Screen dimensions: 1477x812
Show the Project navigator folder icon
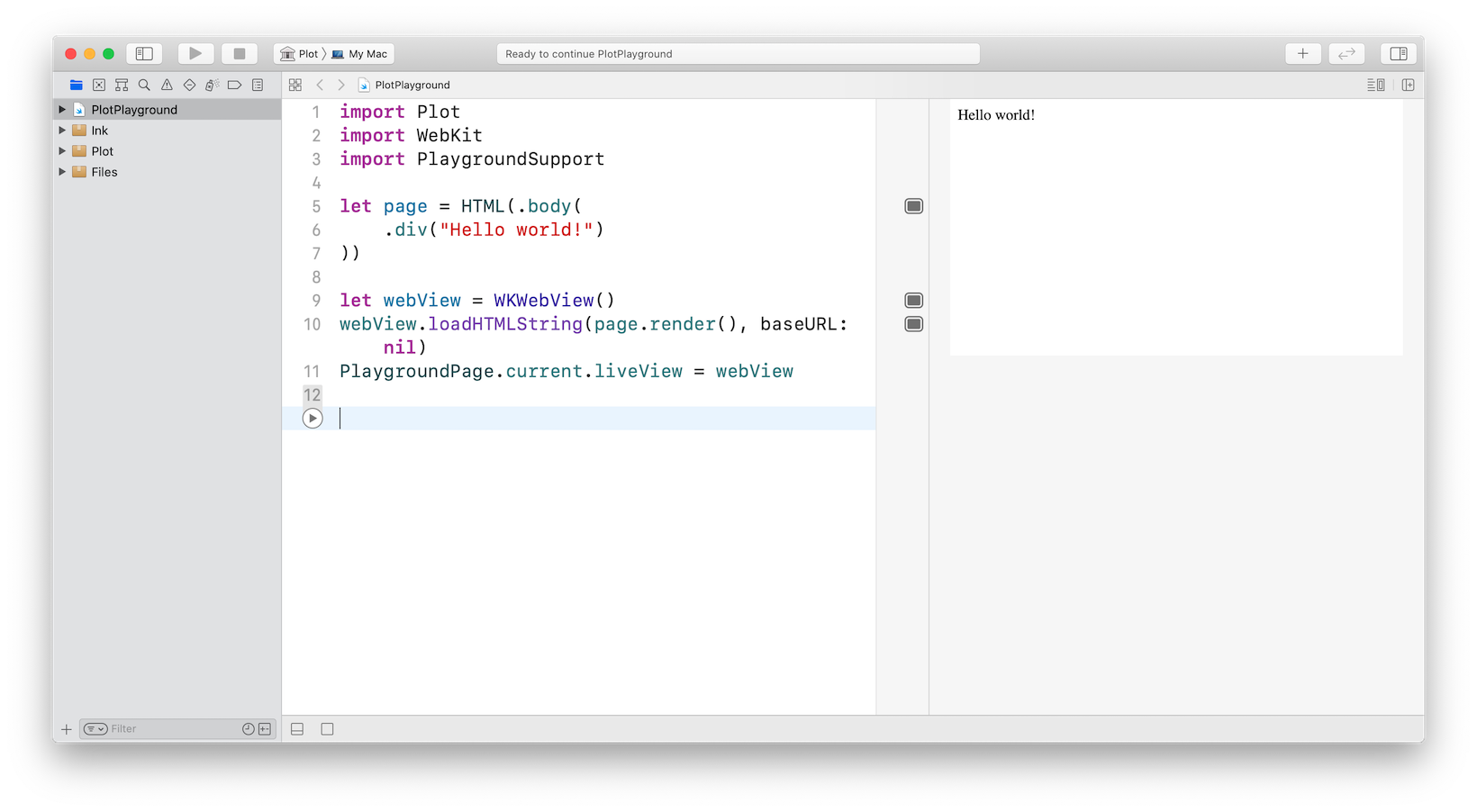77,85
